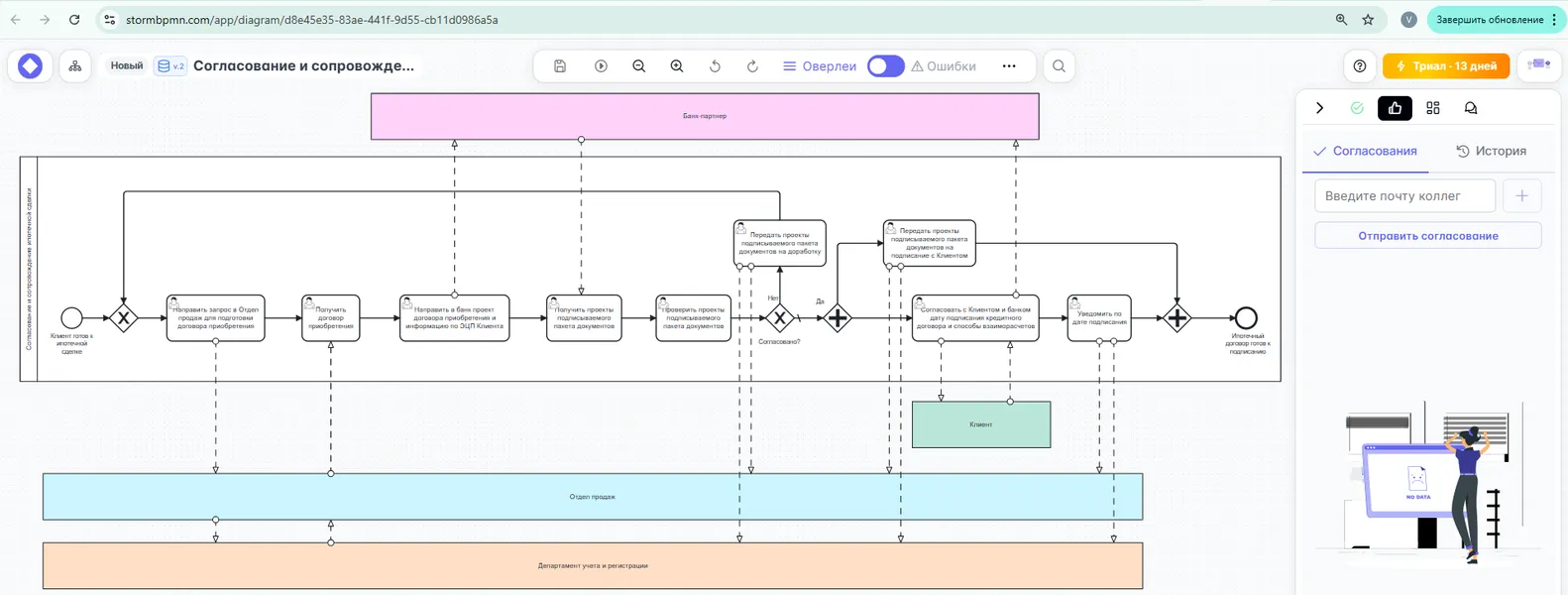Select the thumbs-up approvals panel icon
1568x595 pixels.
tap(1395, 108)
